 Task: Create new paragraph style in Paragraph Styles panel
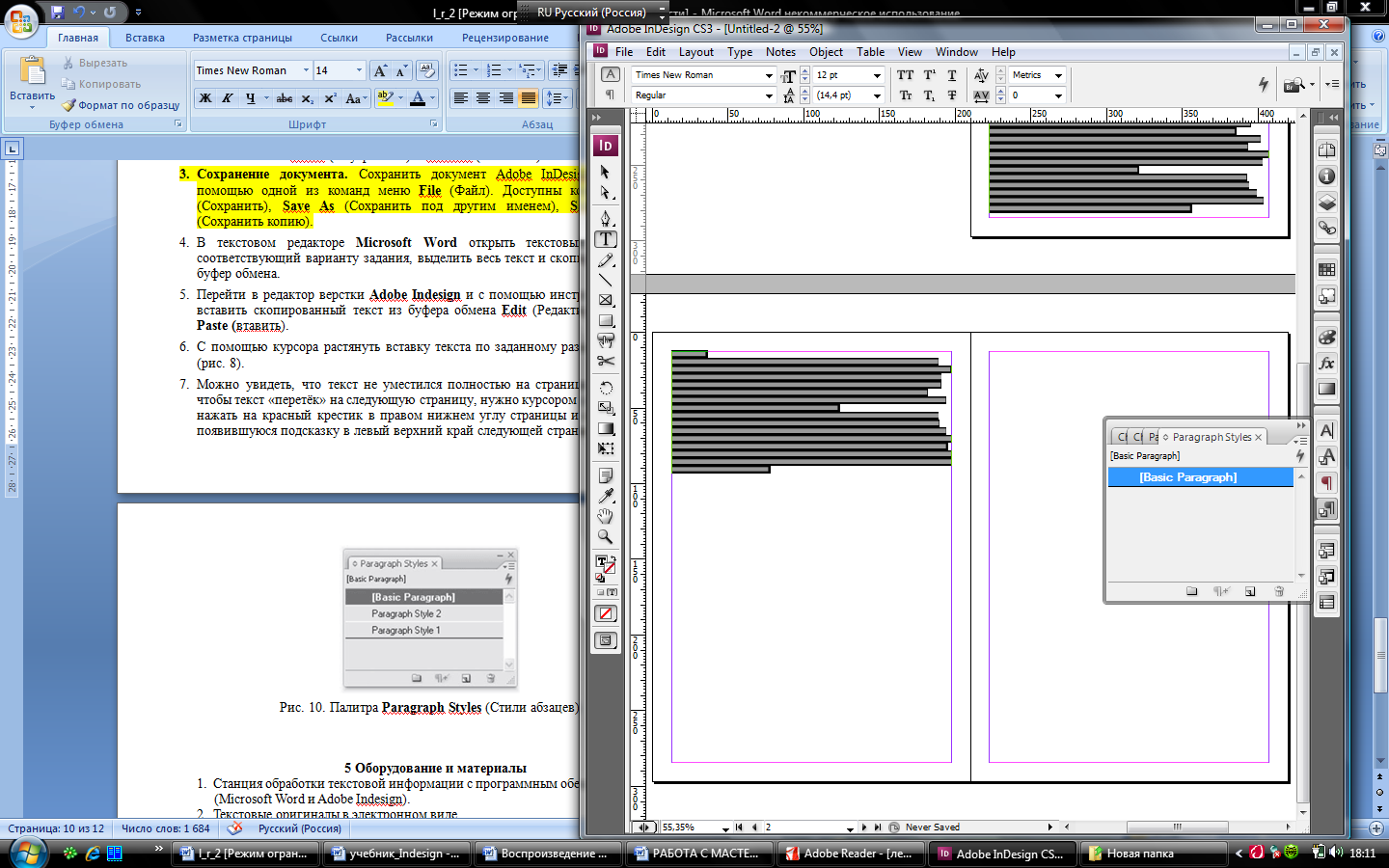tap(1250, 591)
